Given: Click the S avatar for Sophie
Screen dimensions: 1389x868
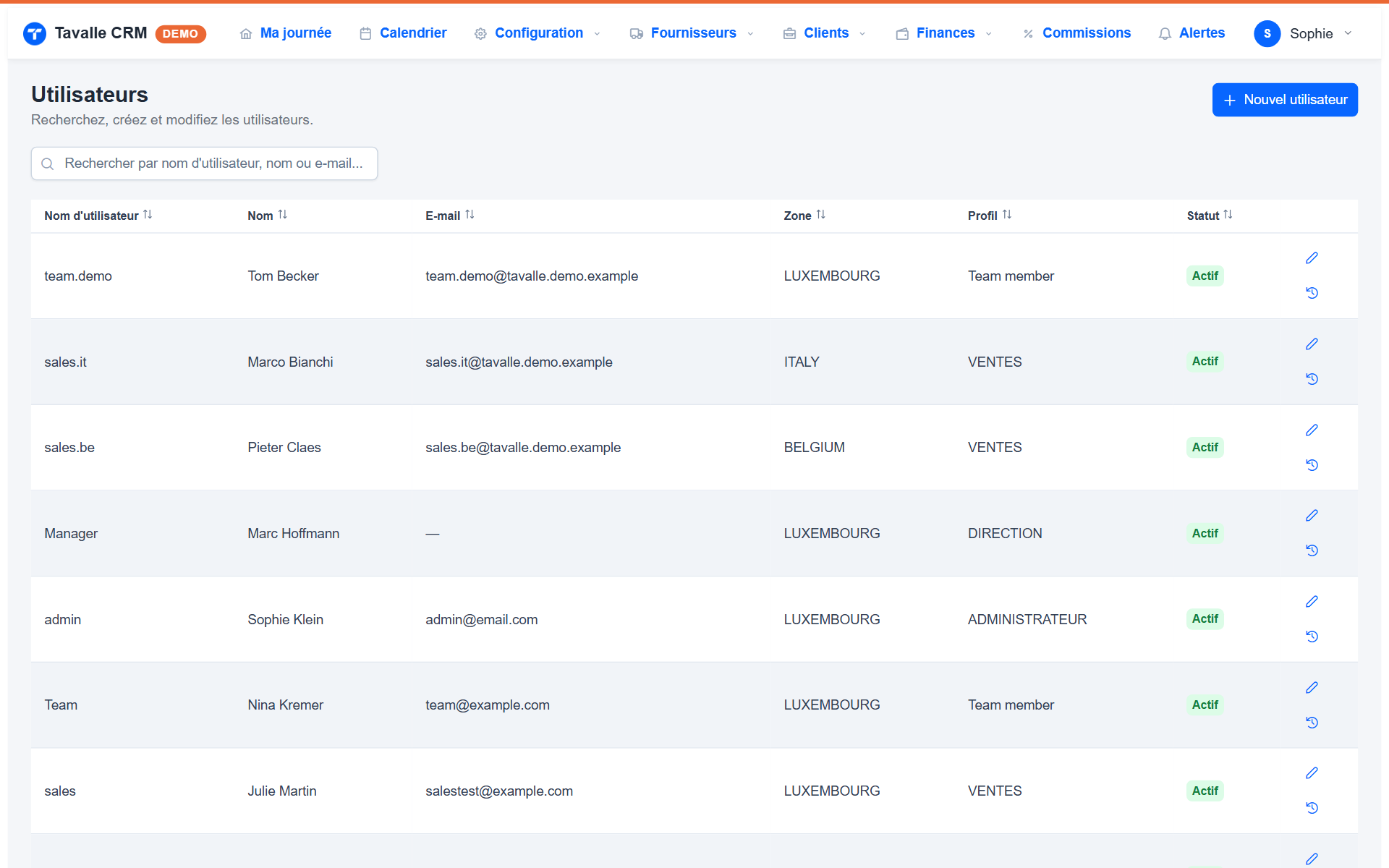Looking at the screenshot, I should pyautogui.click(x=1267, y=33).
